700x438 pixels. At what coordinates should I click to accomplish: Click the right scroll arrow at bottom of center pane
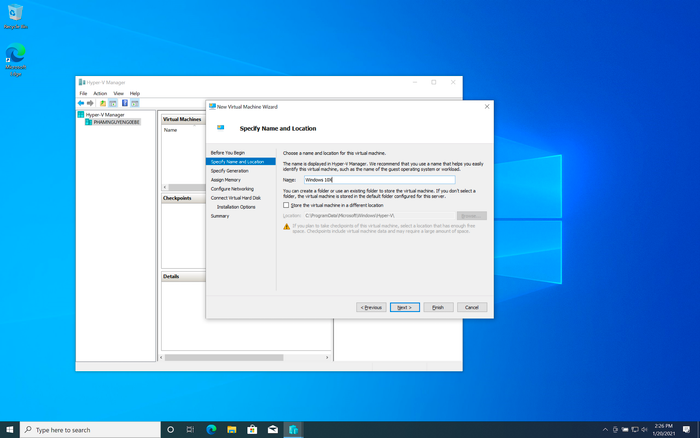pos(327,358)
